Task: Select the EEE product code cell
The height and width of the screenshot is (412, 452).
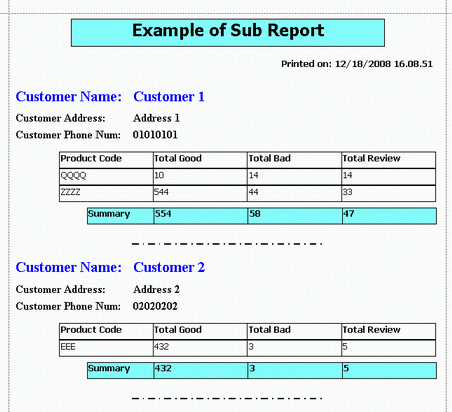Action: click(106, 348)
